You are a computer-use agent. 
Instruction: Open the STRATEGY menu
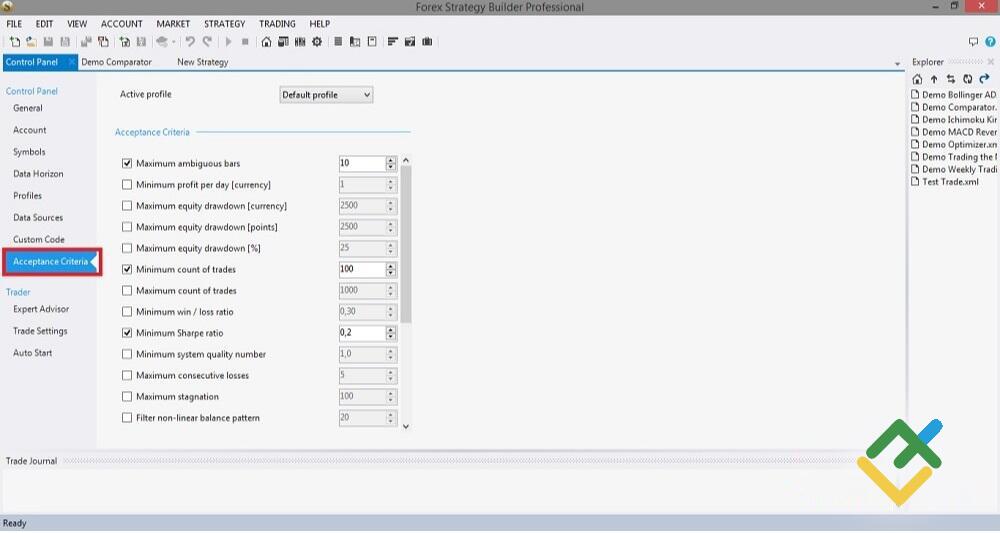click(224, 24)
